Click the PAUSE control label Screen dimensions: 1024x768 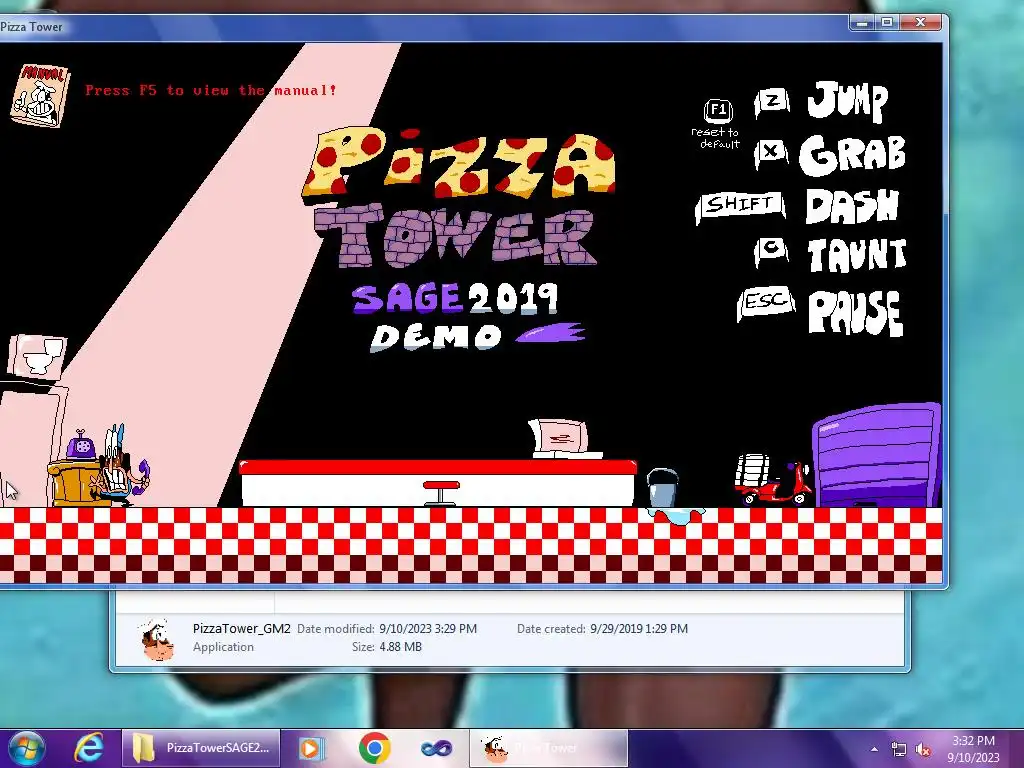856,313
